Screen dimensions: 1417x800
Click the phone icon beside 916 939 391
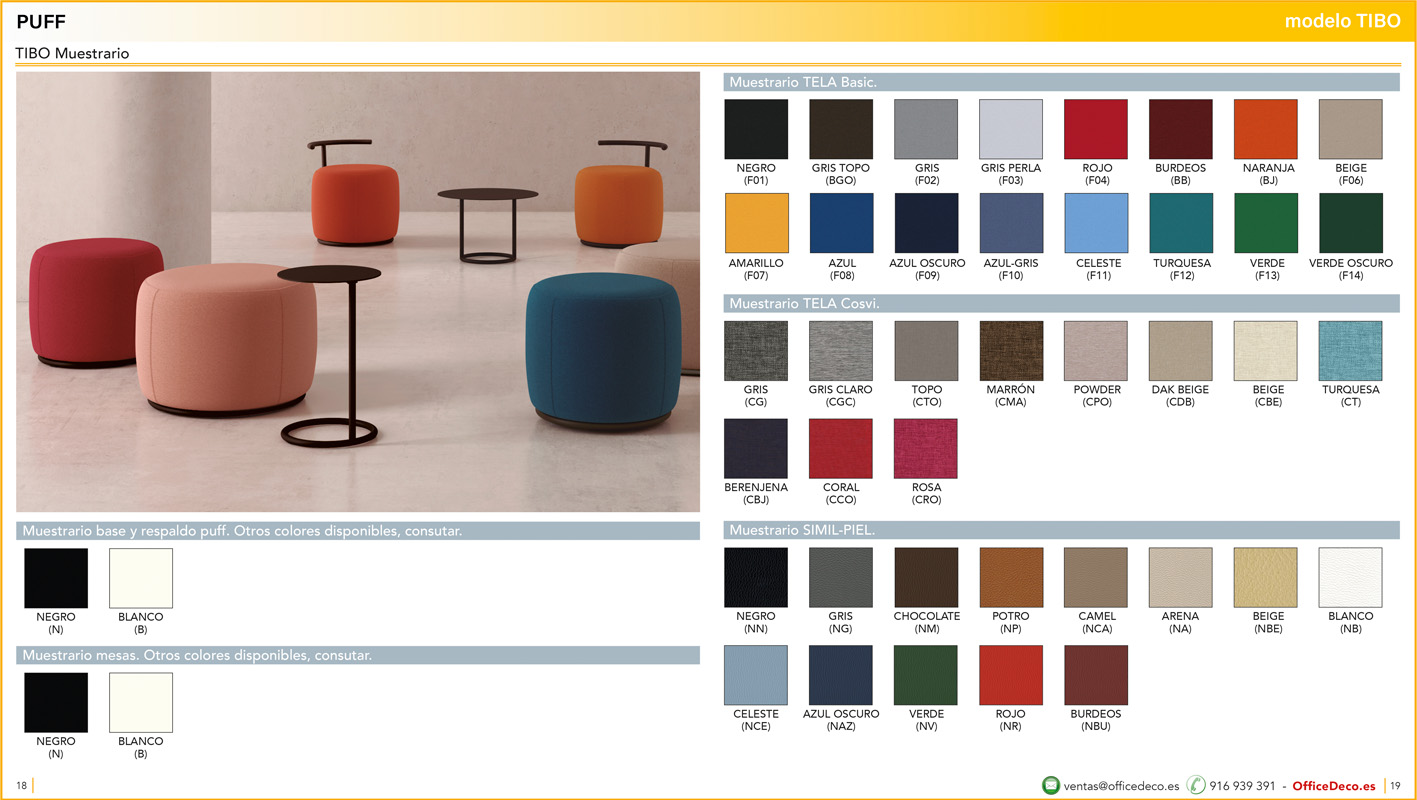pos(1196,785)
